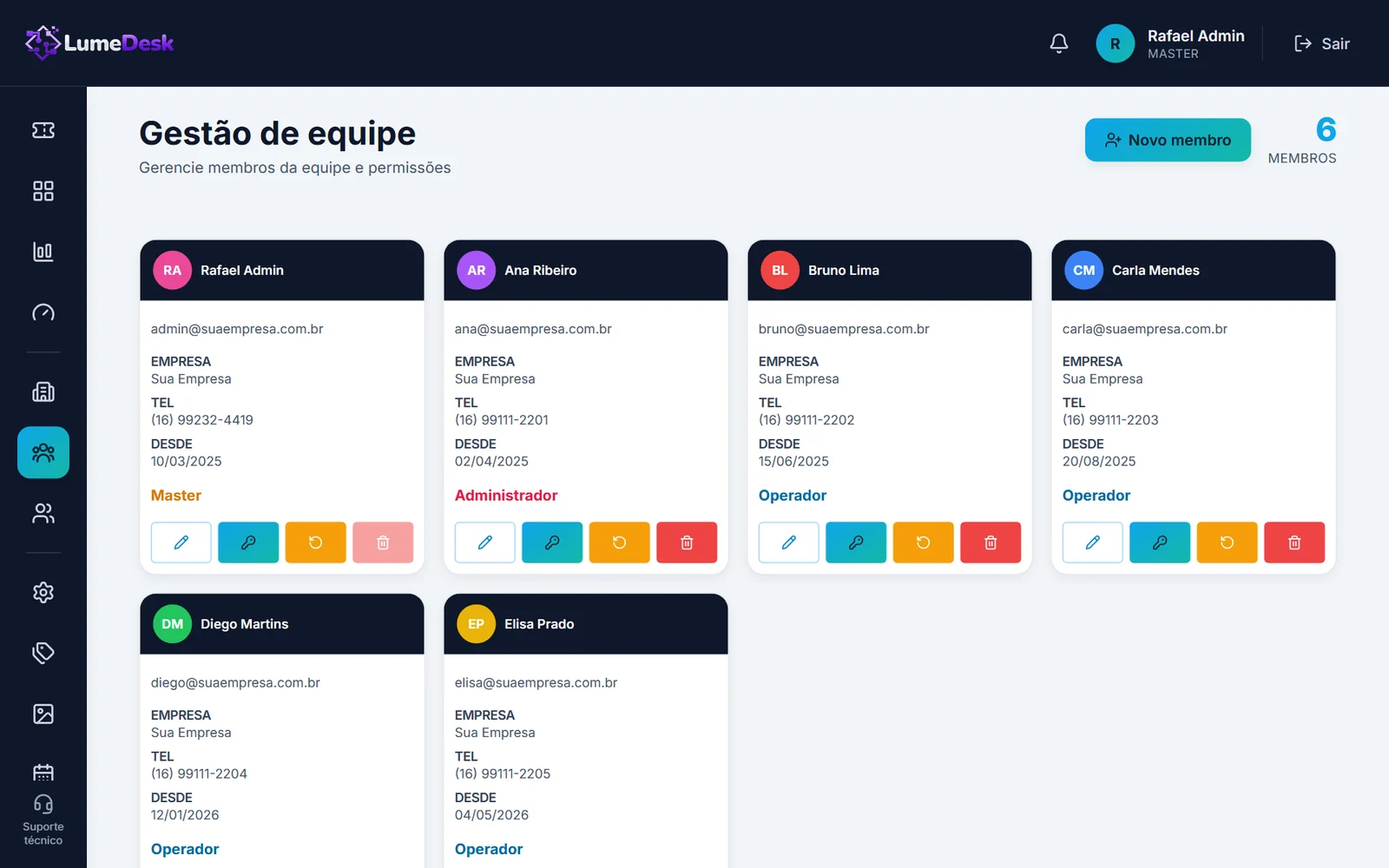Edit Carla Mendes with the pencil button
The image size is (1389, 868).
[x=1093, y=542]
